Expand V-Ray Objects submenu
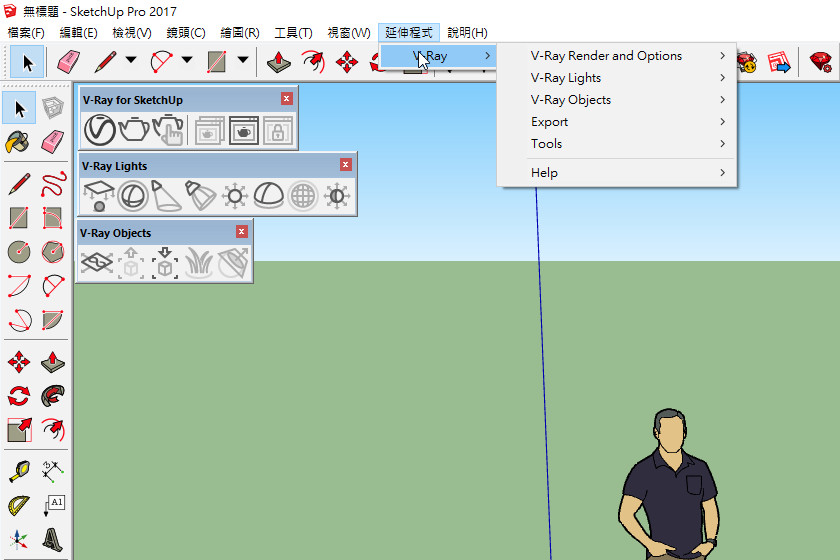 click(x=617, y=100)
